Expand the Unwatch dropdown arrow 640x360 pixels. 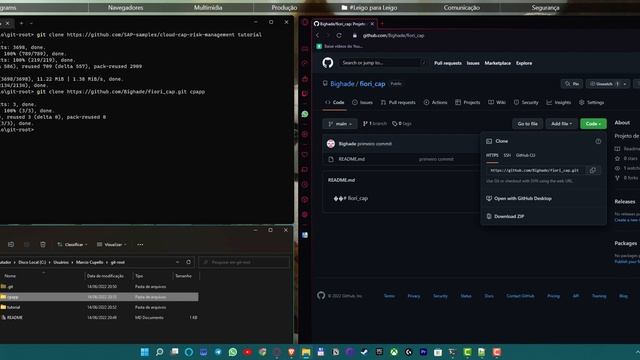(x=624, y=84)
